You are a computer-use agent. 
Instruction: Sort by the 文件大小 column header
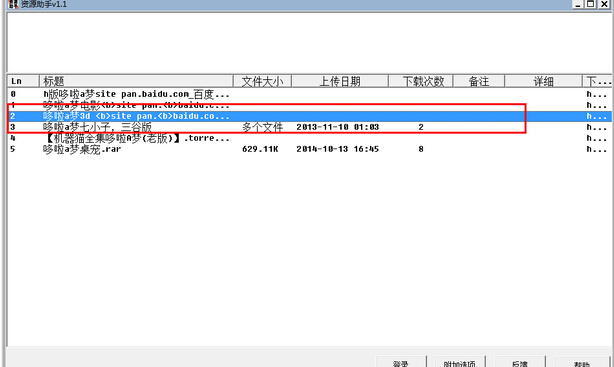click(x=262, y=81)
